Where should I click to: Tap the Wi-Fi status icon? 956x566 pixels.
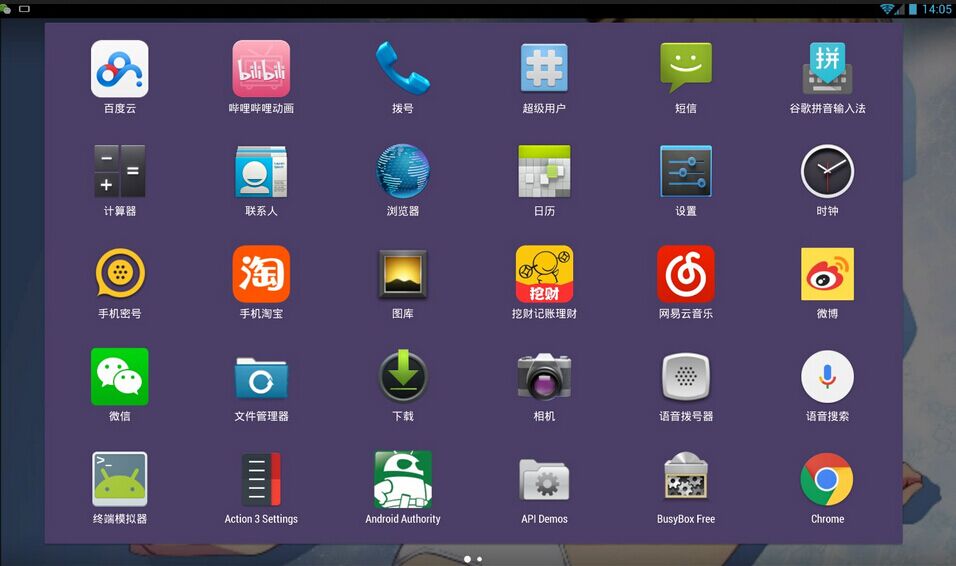click(886, 9)
